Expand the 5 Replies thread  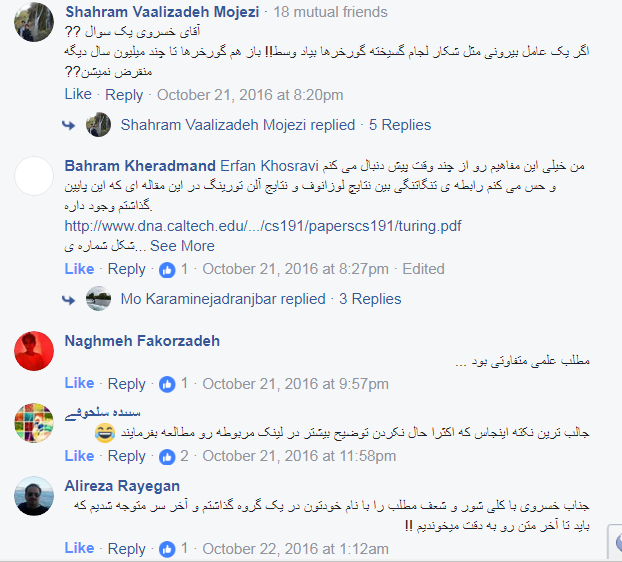(x=400, y=125)
